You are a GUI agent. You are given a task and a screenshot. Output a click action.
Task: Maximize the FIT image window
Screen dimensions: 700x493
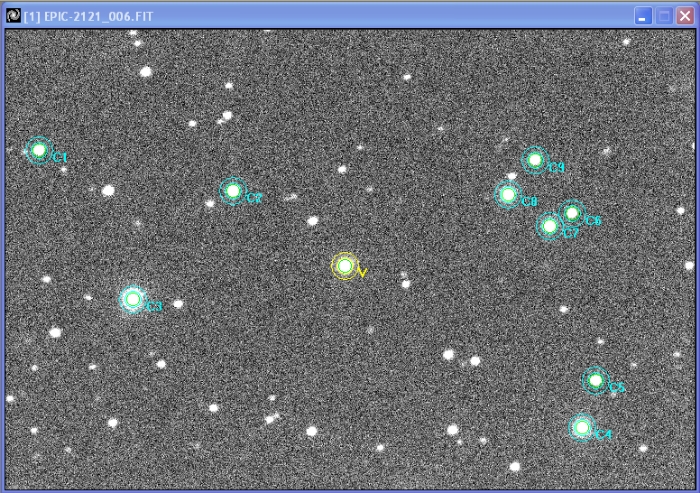click(x=663, y=16)
